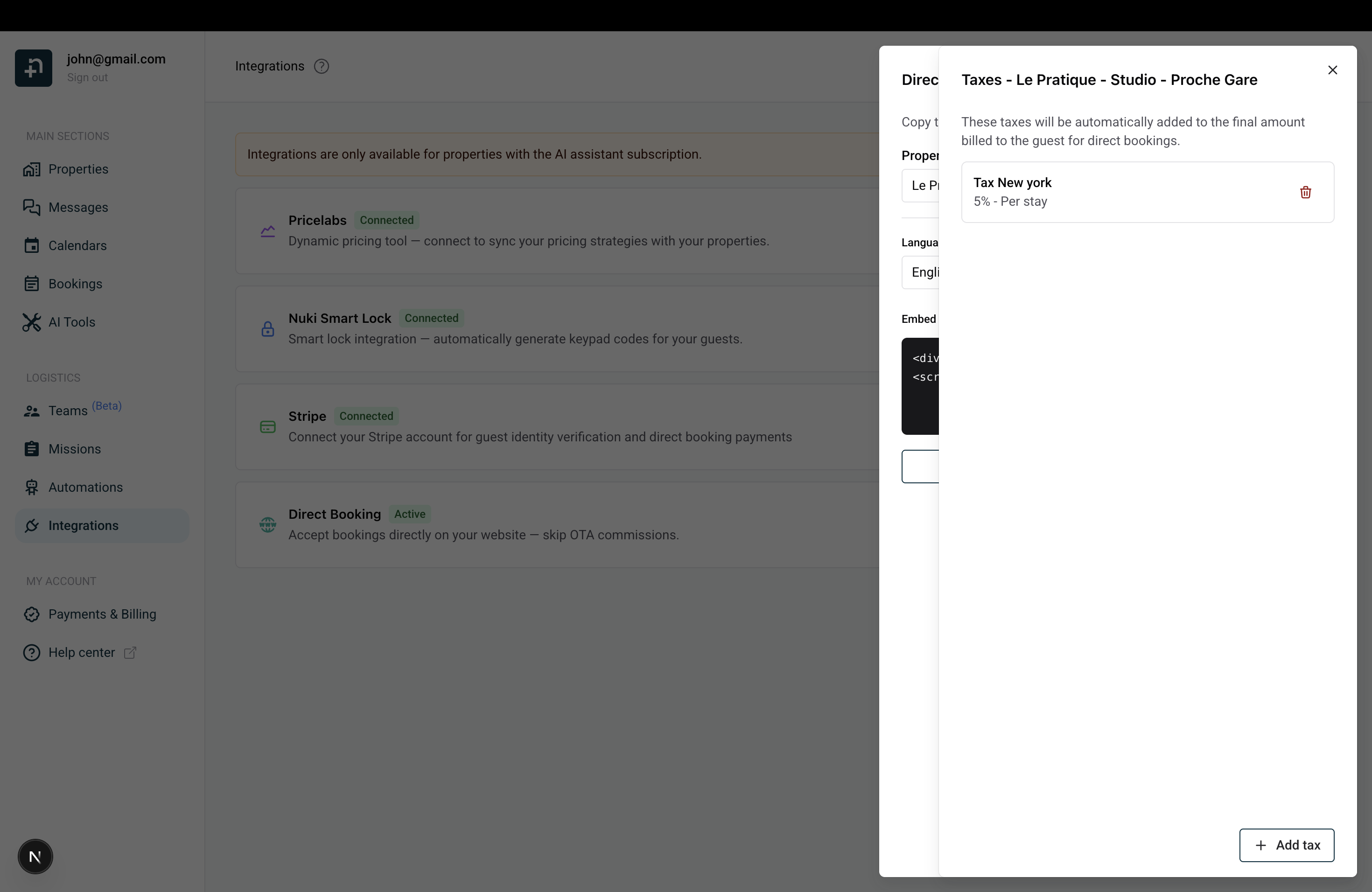1372x892 pixels.
Task: Click the Pricelabs chart icon
Action: (267, 231)
